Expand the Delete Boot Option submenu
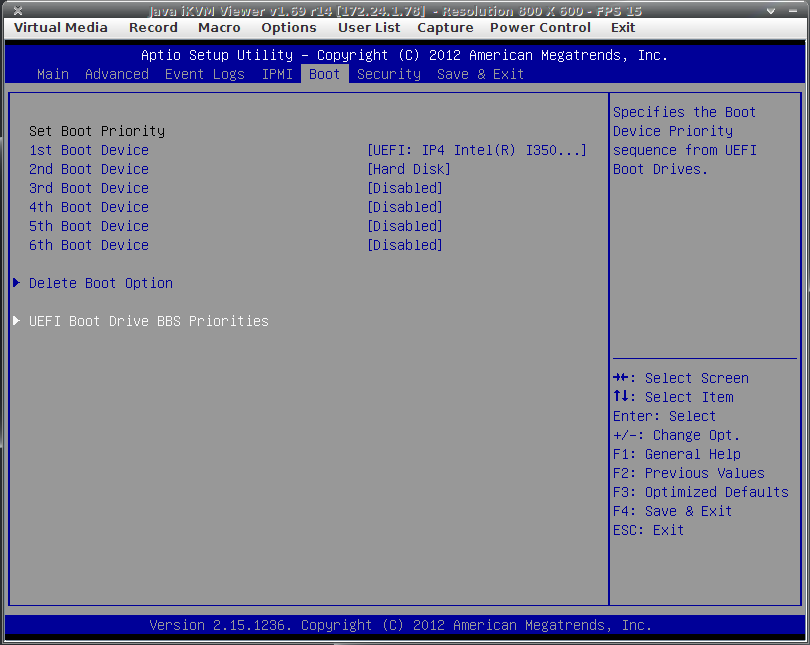This screenshot has width=810, height=645. pos(101,283)
